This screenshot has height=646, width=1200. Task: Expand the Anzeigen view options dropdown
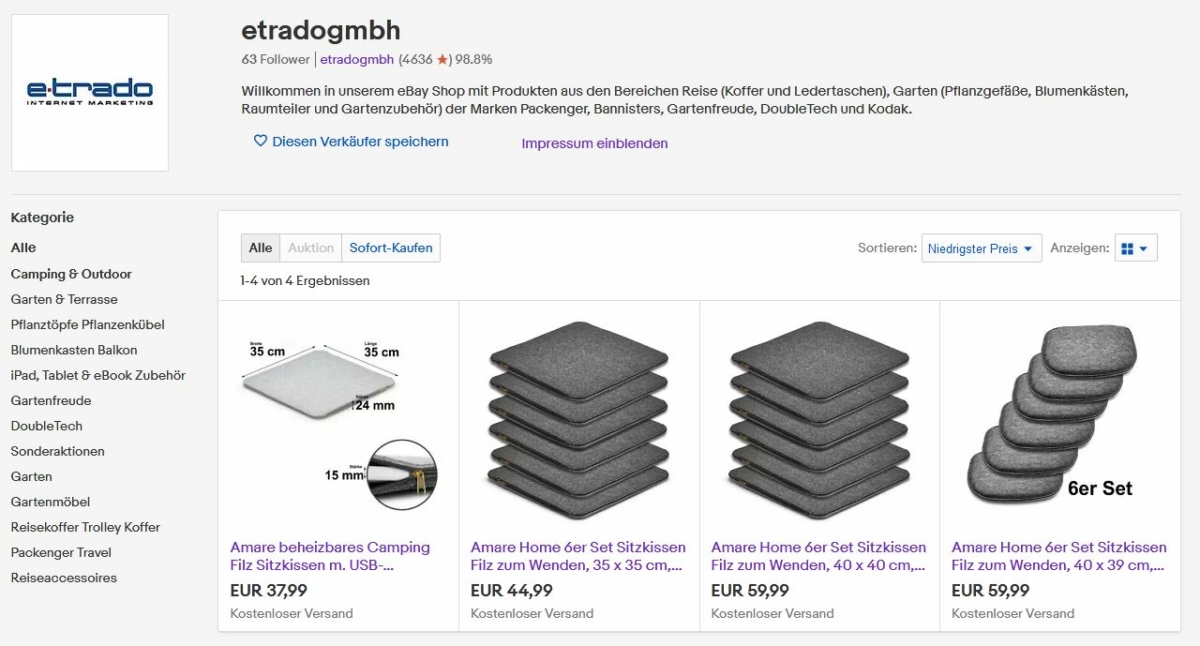[x=1136, y=248]
